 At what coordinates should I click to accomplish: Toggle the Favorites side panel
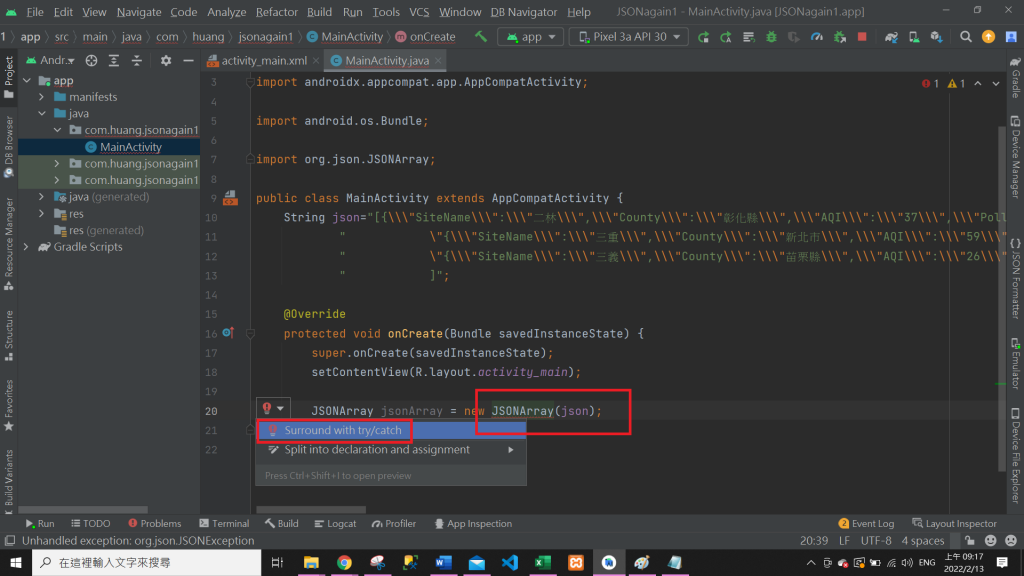pyautogui.click(x=8, y=405)
